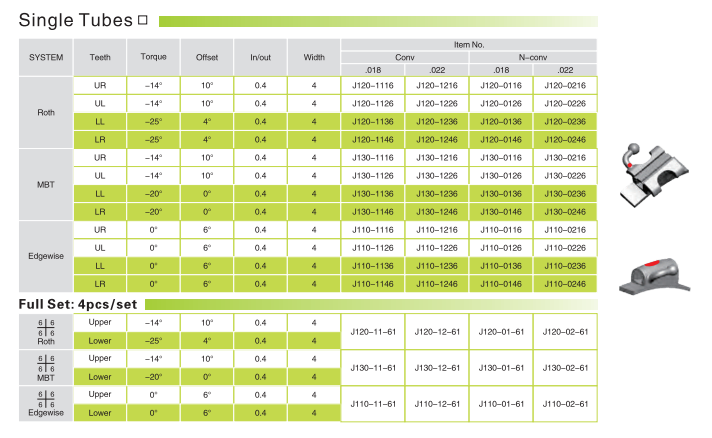712x438 pixels.
Task: Select item J120-1116
Action: 373,85
